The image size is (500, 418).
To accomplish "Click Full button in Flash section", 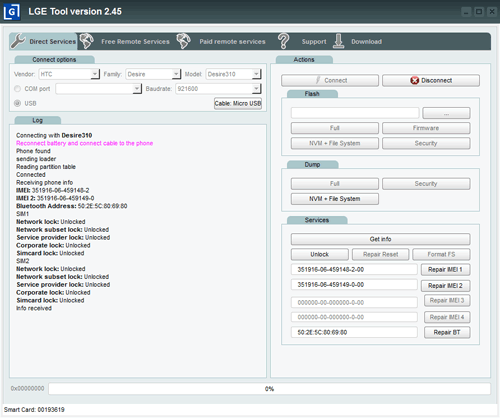I will click(335, 128).
